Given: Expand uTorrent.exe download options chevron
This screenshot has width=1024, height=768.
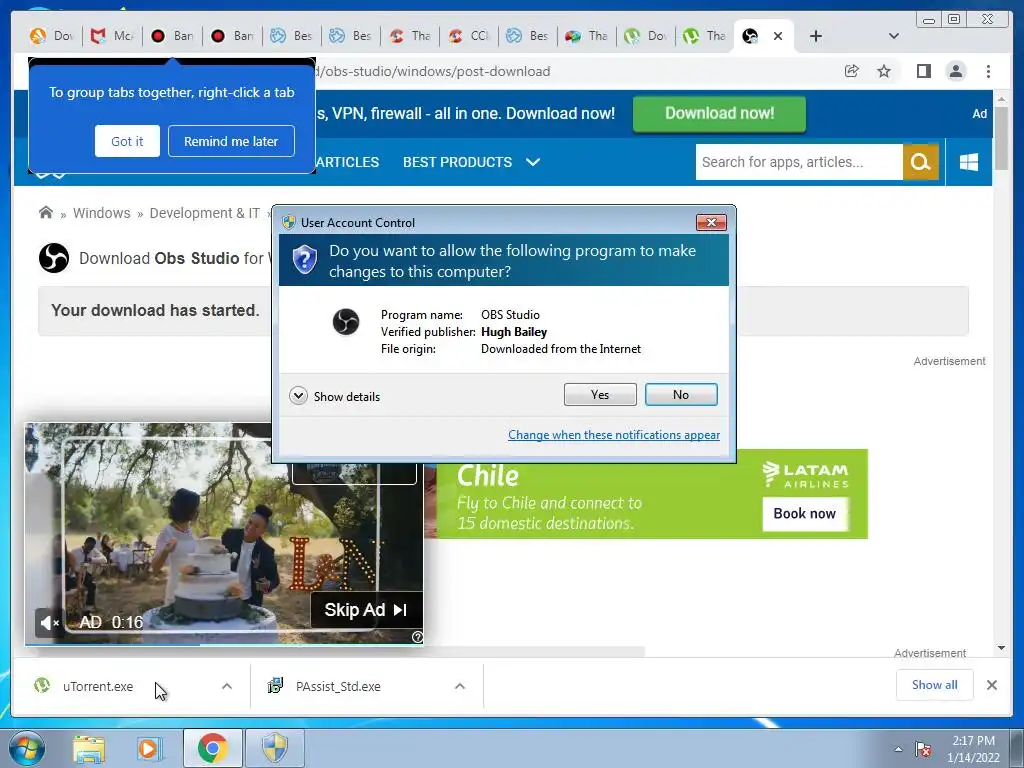Looking at the screenshot, I should pos(227,686).
